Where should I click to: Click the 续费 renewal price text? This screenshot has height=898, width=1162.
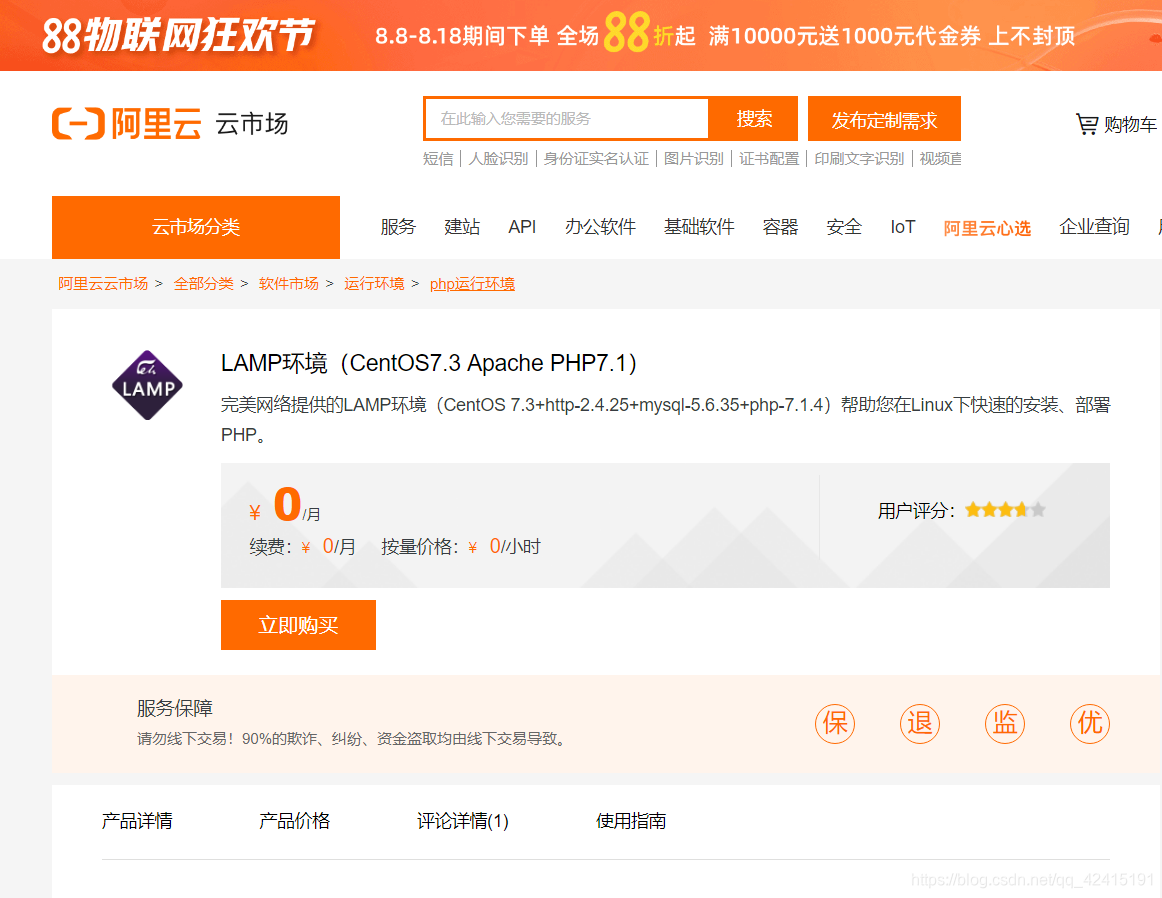pos(302,547)
